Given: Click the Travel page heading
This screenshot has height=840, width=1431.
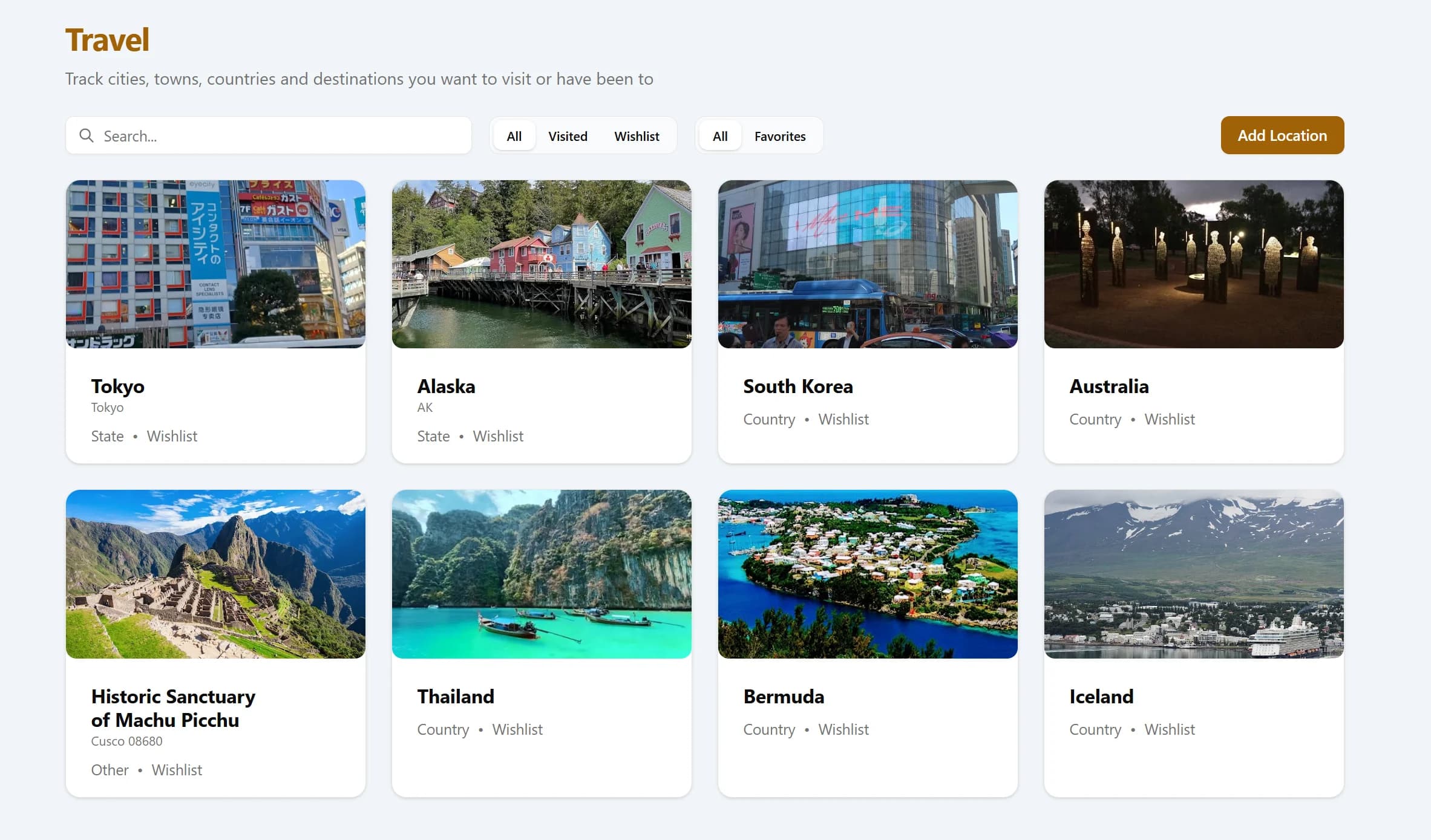Looking at the screenshot, I should [x=107, y=40].
